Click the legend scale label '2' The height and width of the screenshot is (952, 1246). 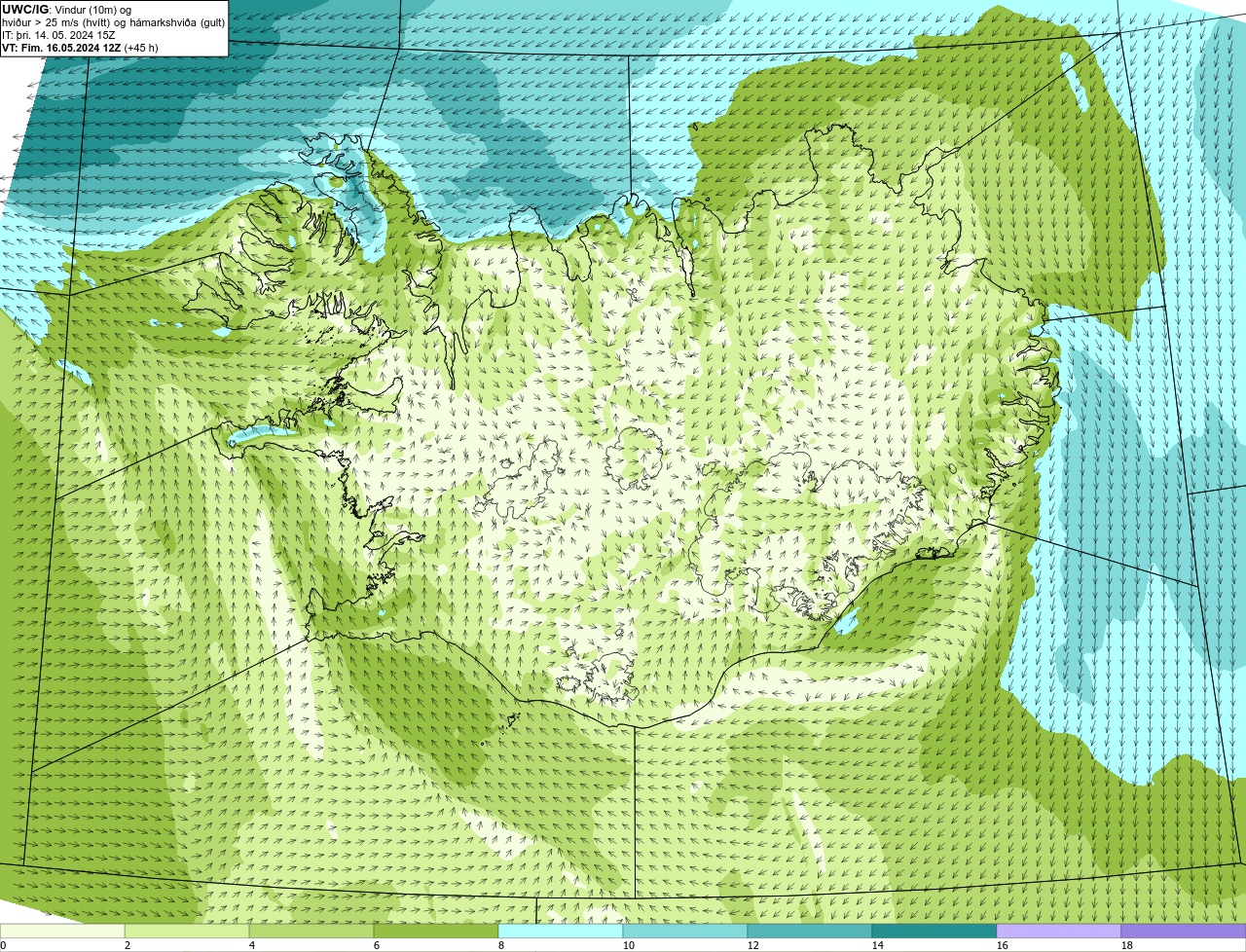(x=128, y=945)
